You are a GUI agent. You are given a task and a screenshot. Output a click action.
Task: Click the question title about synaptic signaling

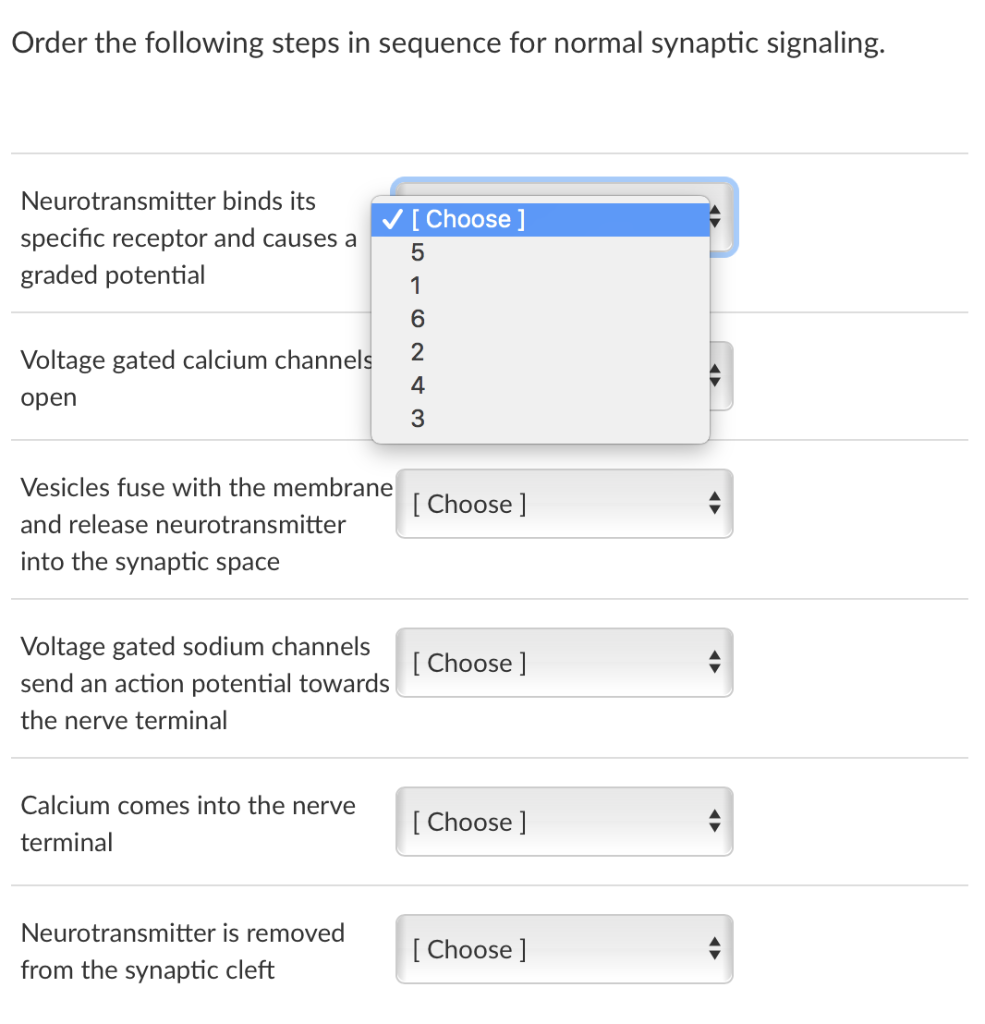tap(448, 42)
